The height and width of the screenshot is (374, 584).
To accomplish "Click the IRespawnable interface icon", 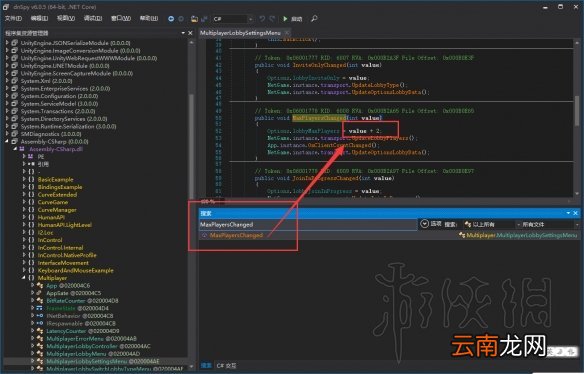I will click(x=39, y=323).
